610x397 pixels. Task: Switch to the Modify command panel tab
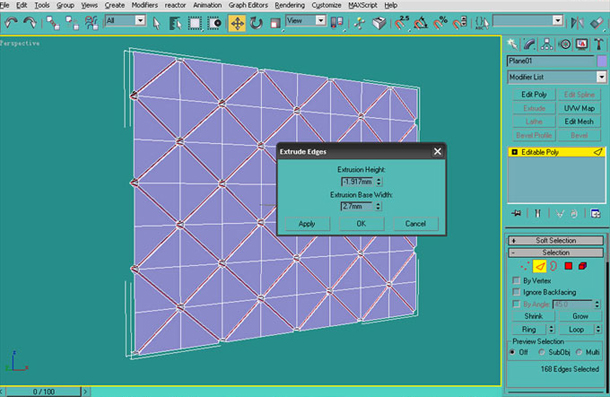pyautogui.click(x=529, y=44)
